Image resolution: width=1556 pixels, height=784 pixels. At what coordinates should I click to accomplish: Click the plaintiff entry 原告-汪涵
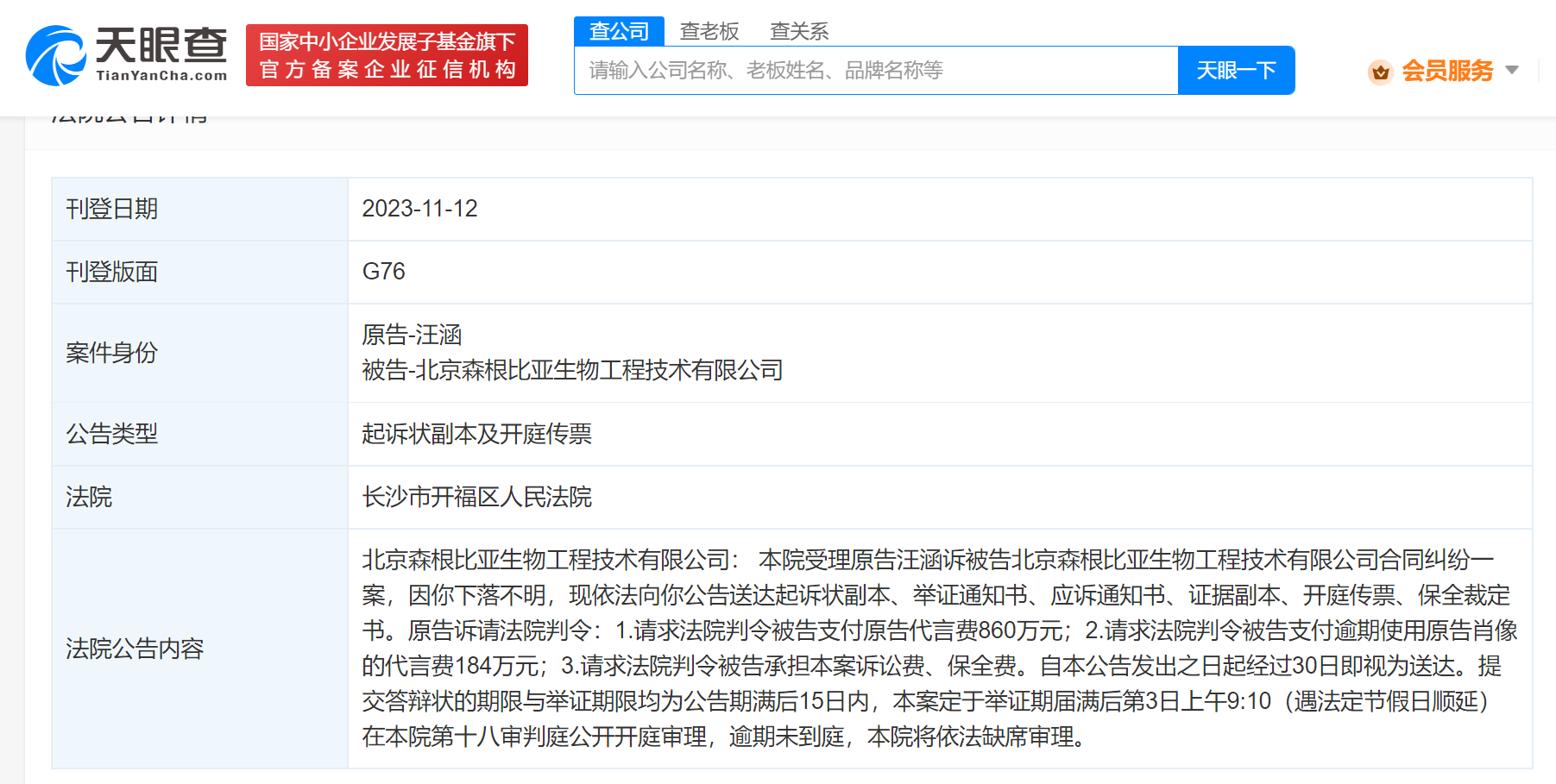412,335
